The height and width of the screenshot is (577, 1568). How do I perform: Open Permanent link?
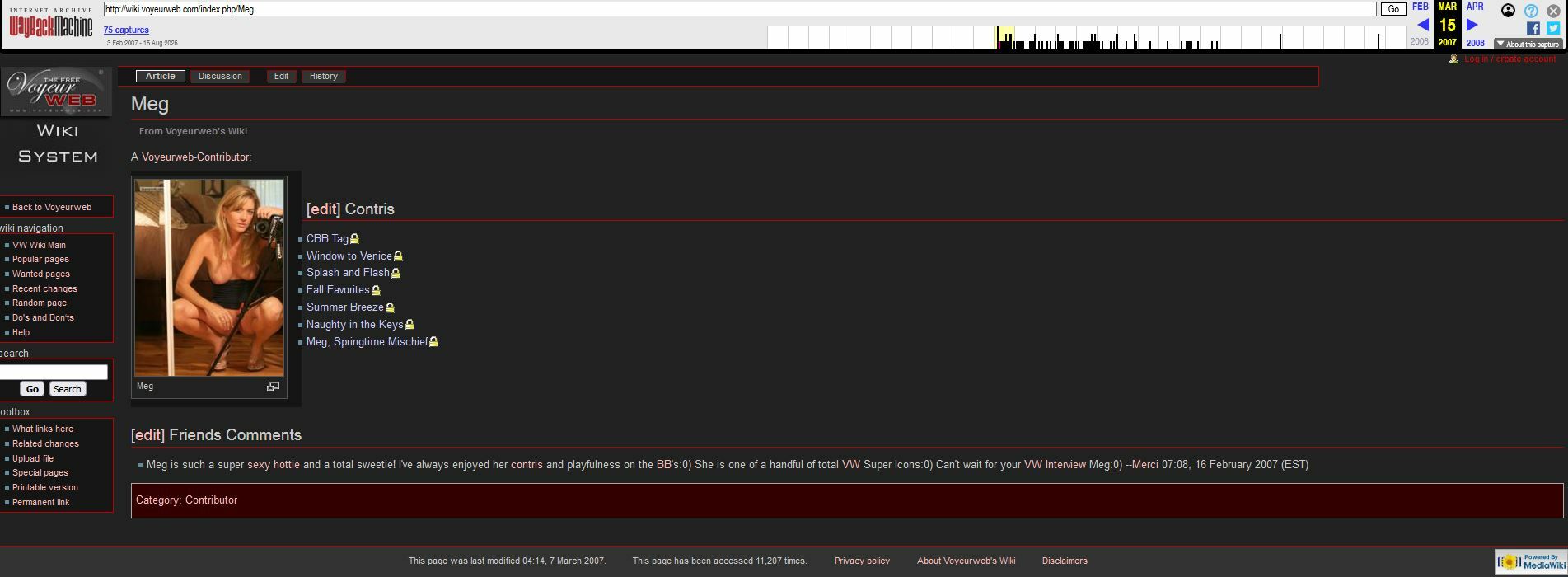coord(41,502)
